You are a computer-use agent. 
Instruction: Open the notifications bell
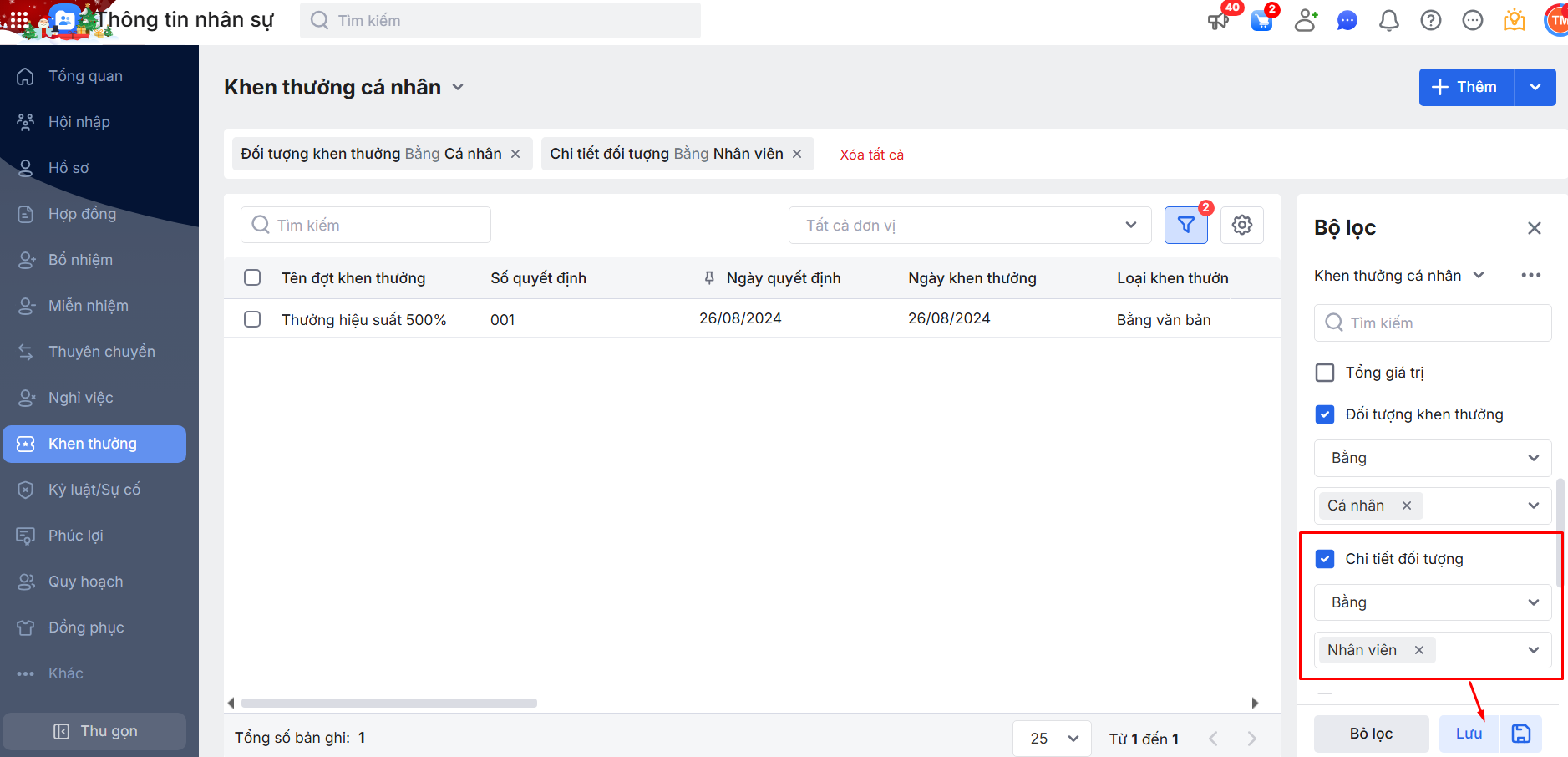point(1389,20)
